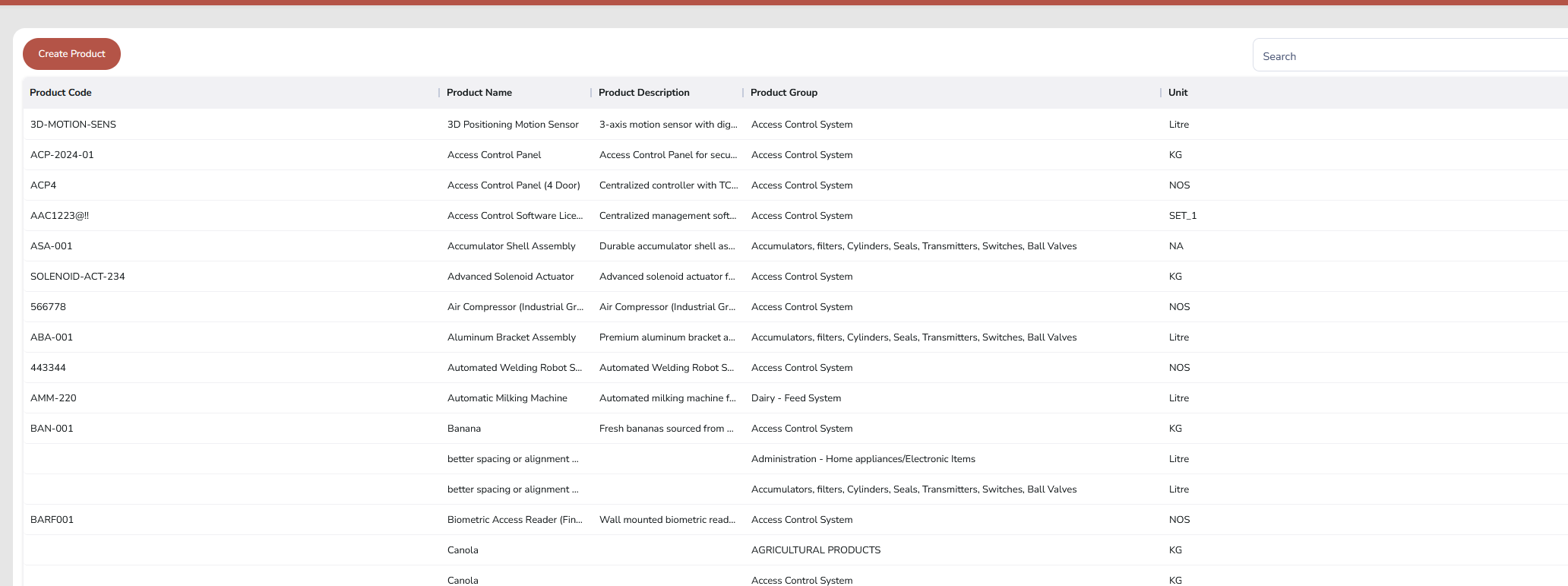
Task: Sort by the Product Code column header
Action: (x=61, y=93)
